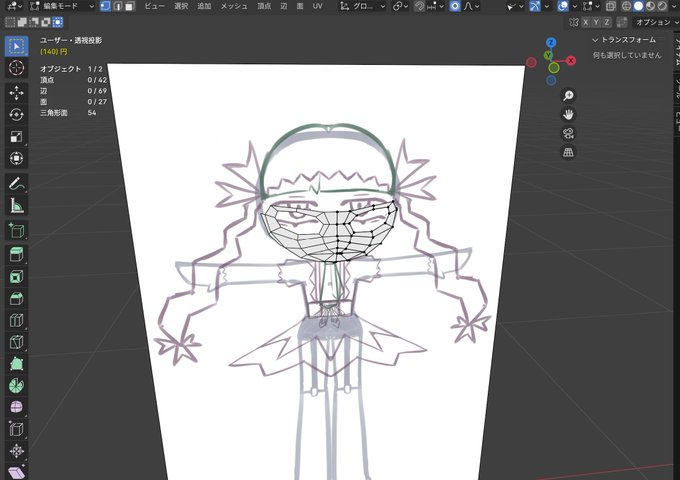
Task: Choose the Bevel tool
Action: pos(16,298)
